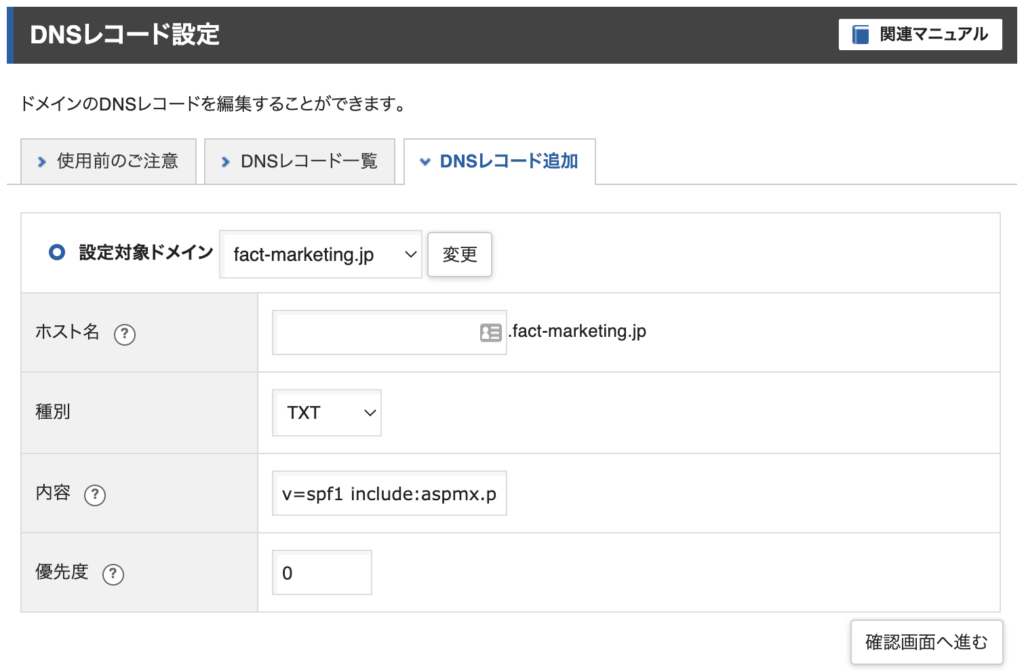Click the arrow icon on DNSレコード一覧 tab

225,162
